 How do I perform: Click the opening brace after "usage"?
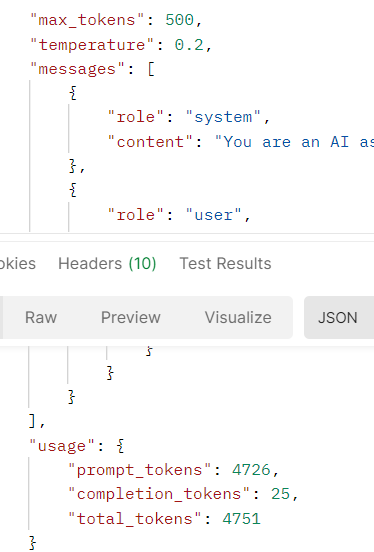click(x=120, y=446)
